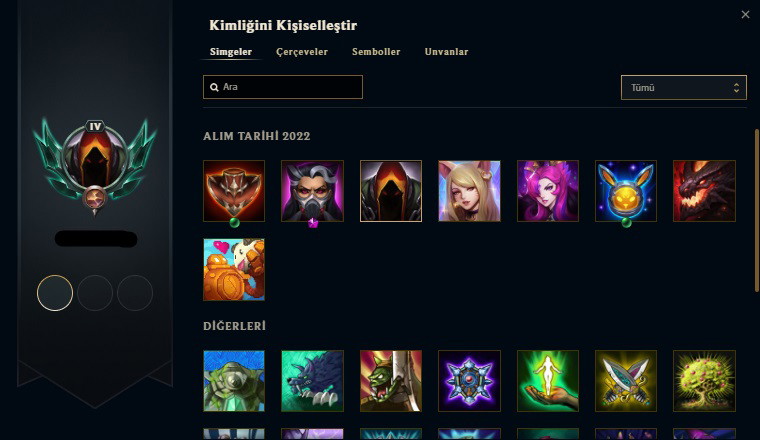
Task: Choose the blue bunny pumpkin icon
Action: 626,191
